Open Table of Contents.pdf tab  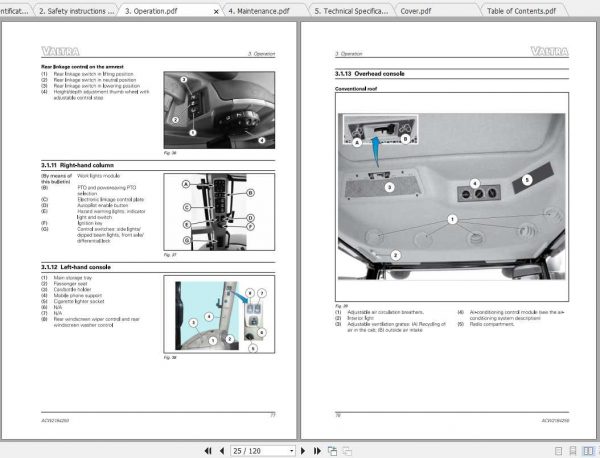[x=521, y=11]
